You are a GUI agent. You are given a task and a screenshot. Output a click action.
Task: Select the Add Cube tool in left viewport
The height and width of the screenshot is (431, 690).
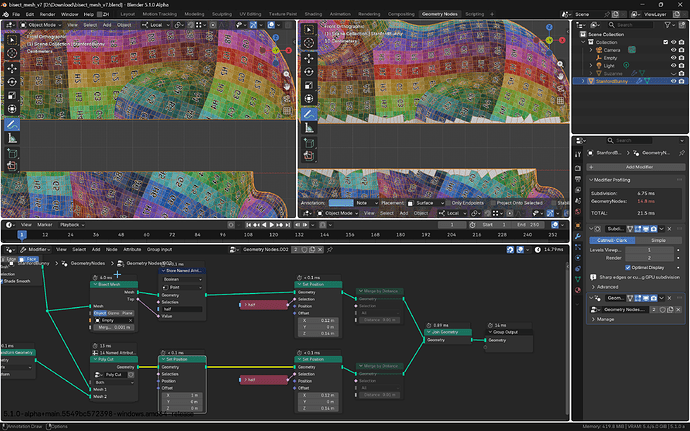(12, 154)
